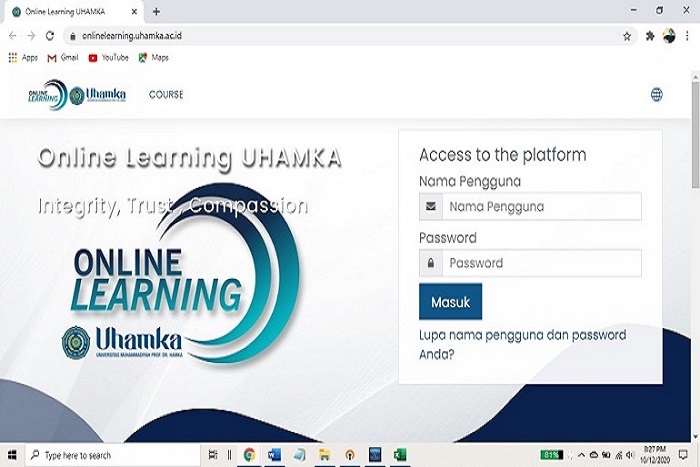Click the page vertical scrollbar thumb
Screen dimensions: 700x467
[695, 135]
